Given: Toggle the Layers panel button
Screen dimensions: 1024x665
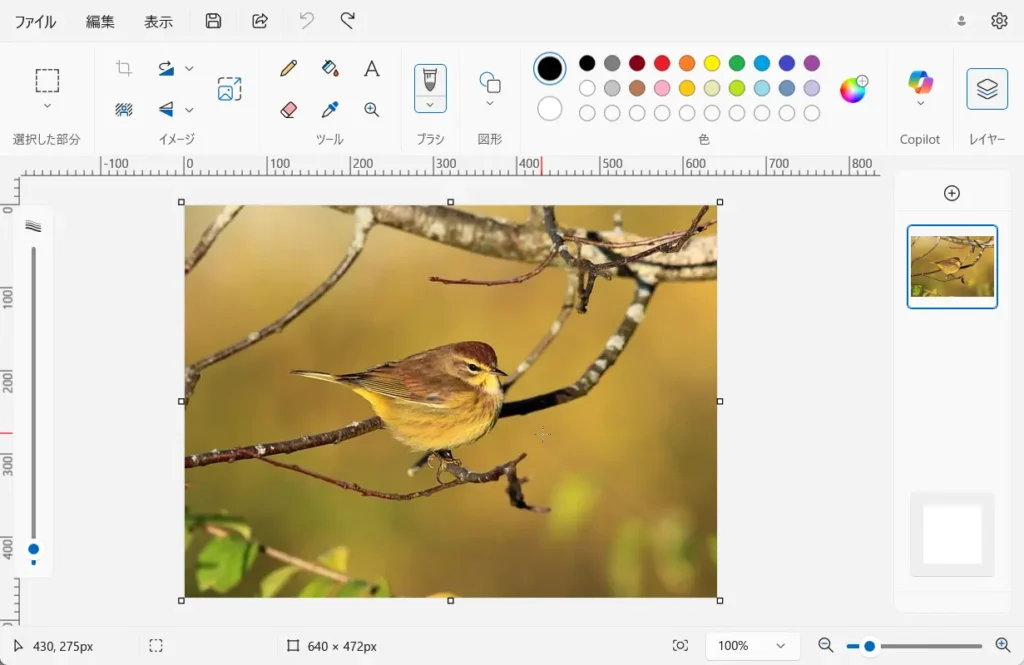Looking at the screenshot, I should (986, 89).
